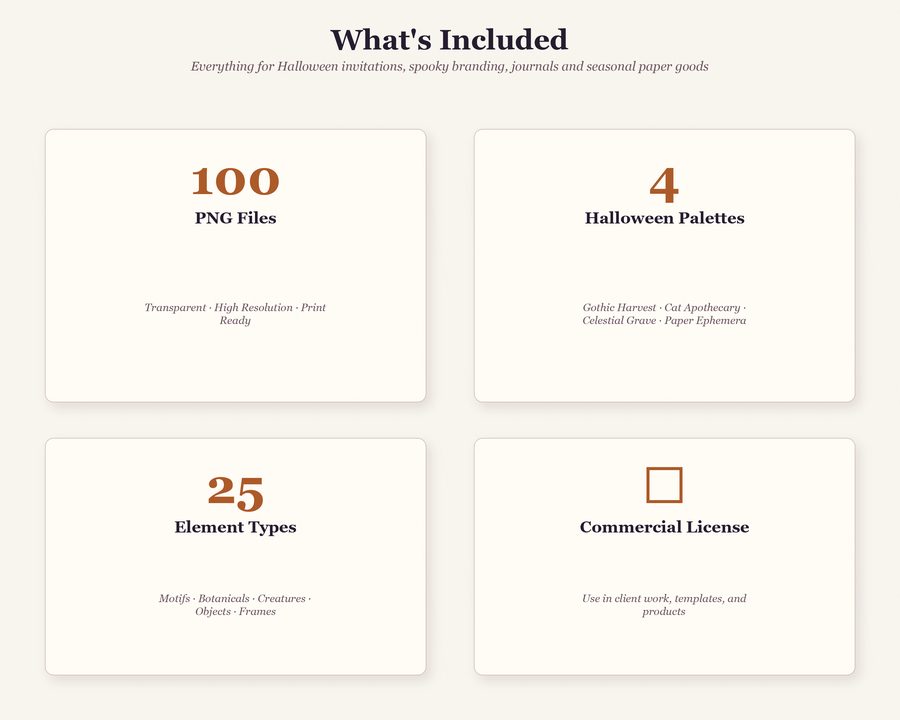900x720 pixels.
Task: Click the Transparent High Resolution description
Action: pyautogui.click(x=235, y=314)
